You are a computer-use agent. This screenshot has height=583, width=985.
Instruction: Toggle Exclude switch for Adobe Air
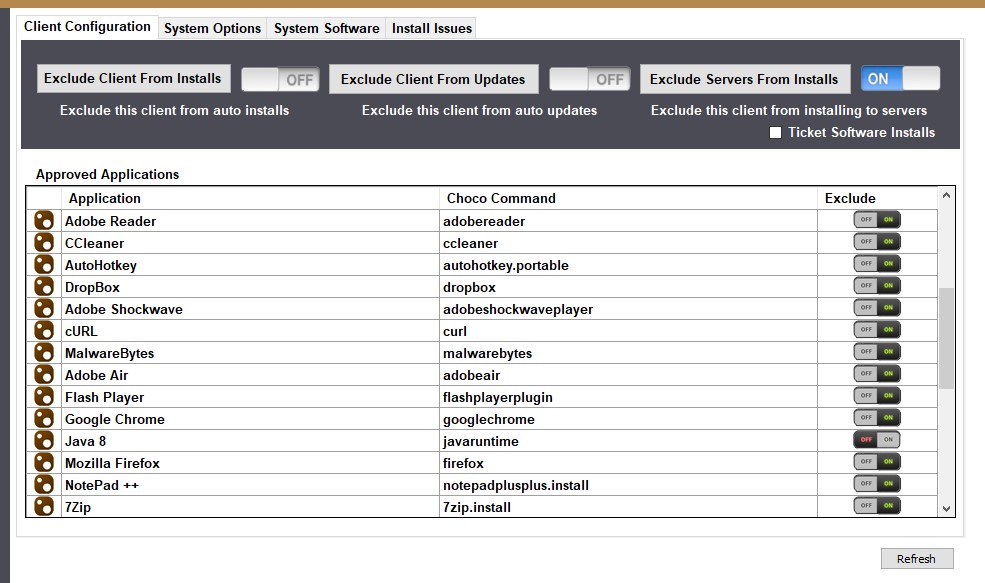(x=877, y=374)
